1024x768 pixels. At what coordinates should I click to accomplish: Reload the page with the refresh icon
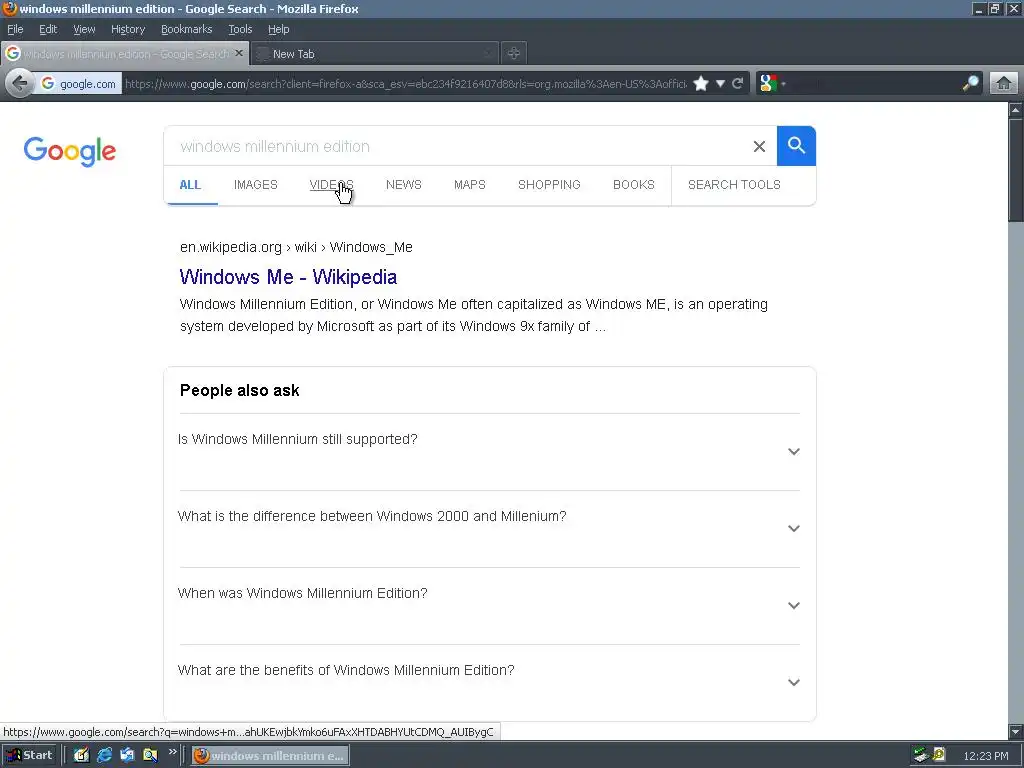coord(738,84)
